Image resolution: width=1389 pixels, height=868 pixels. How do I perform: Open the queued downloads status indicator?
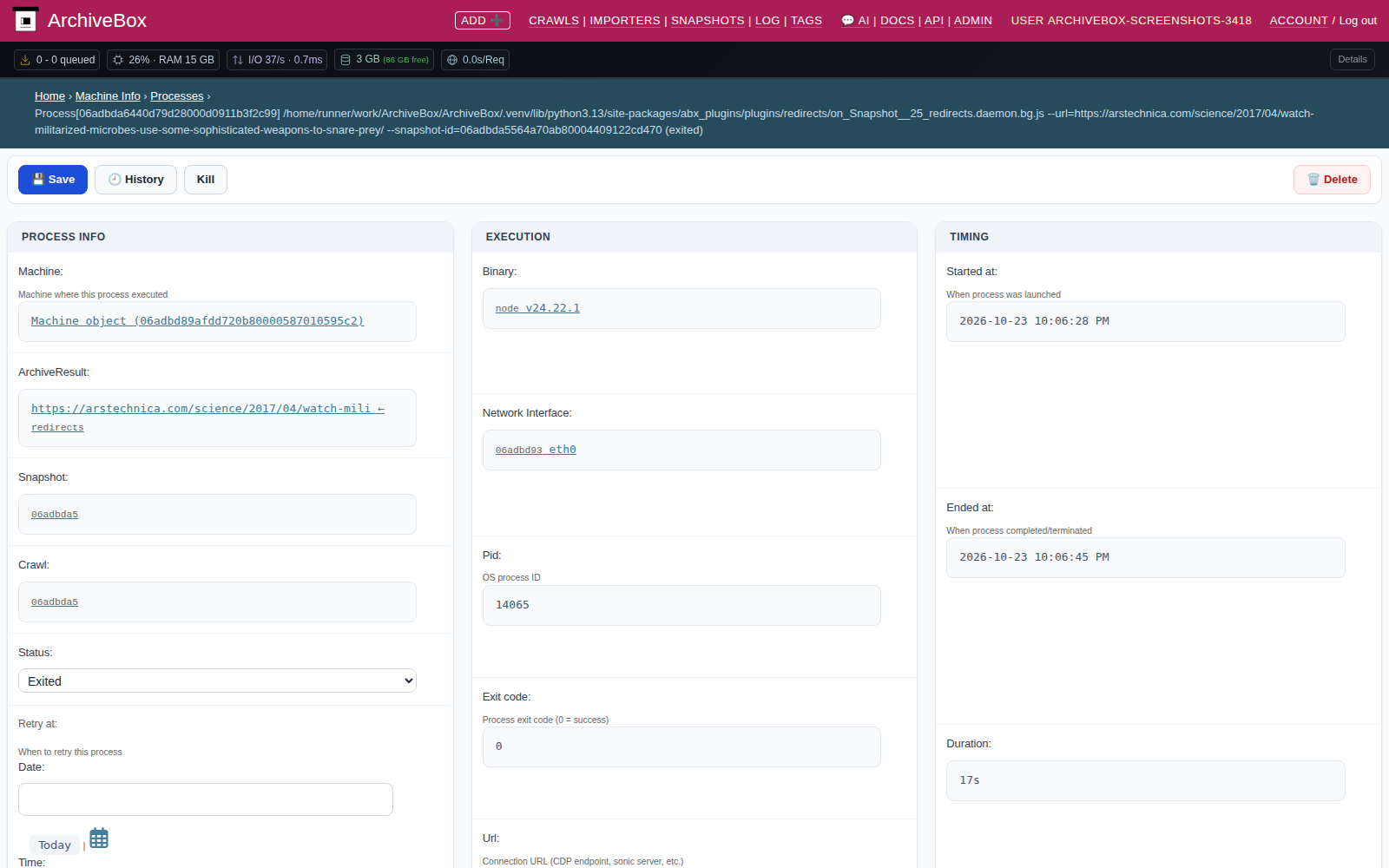click(x=57, y=60)
